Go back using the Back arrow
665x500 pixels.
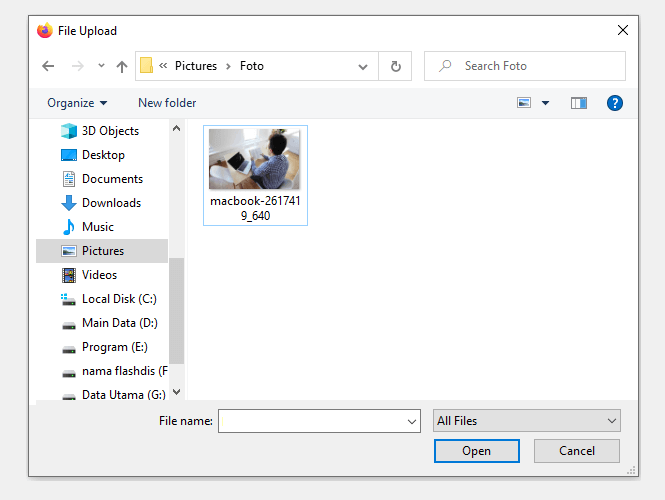pos(48,66)
